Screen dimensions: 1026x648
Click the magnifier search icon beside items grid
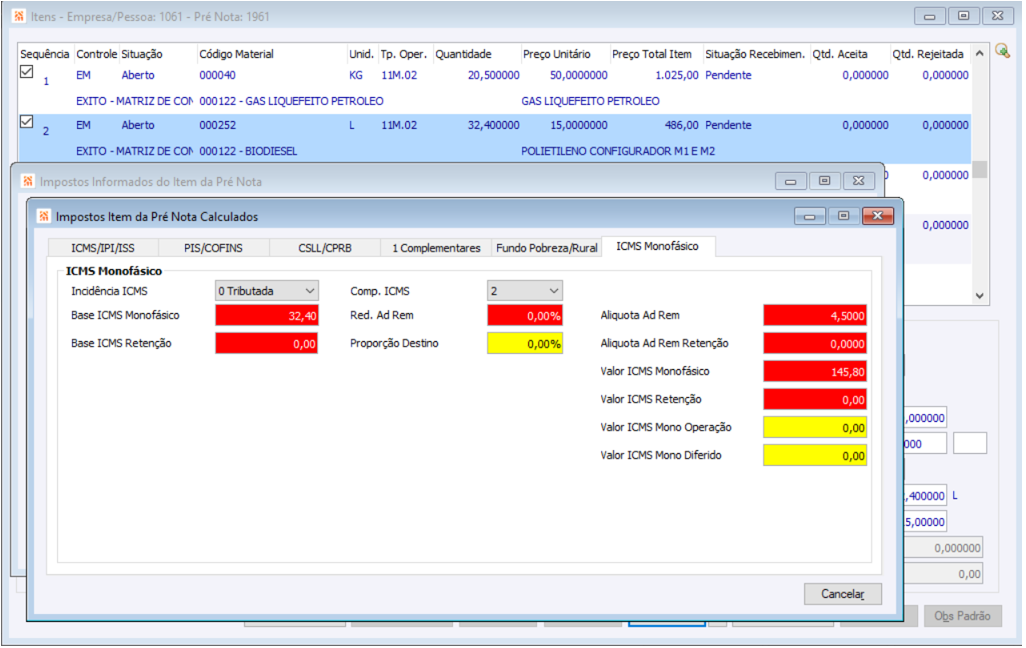click(x=1002, y=51)
